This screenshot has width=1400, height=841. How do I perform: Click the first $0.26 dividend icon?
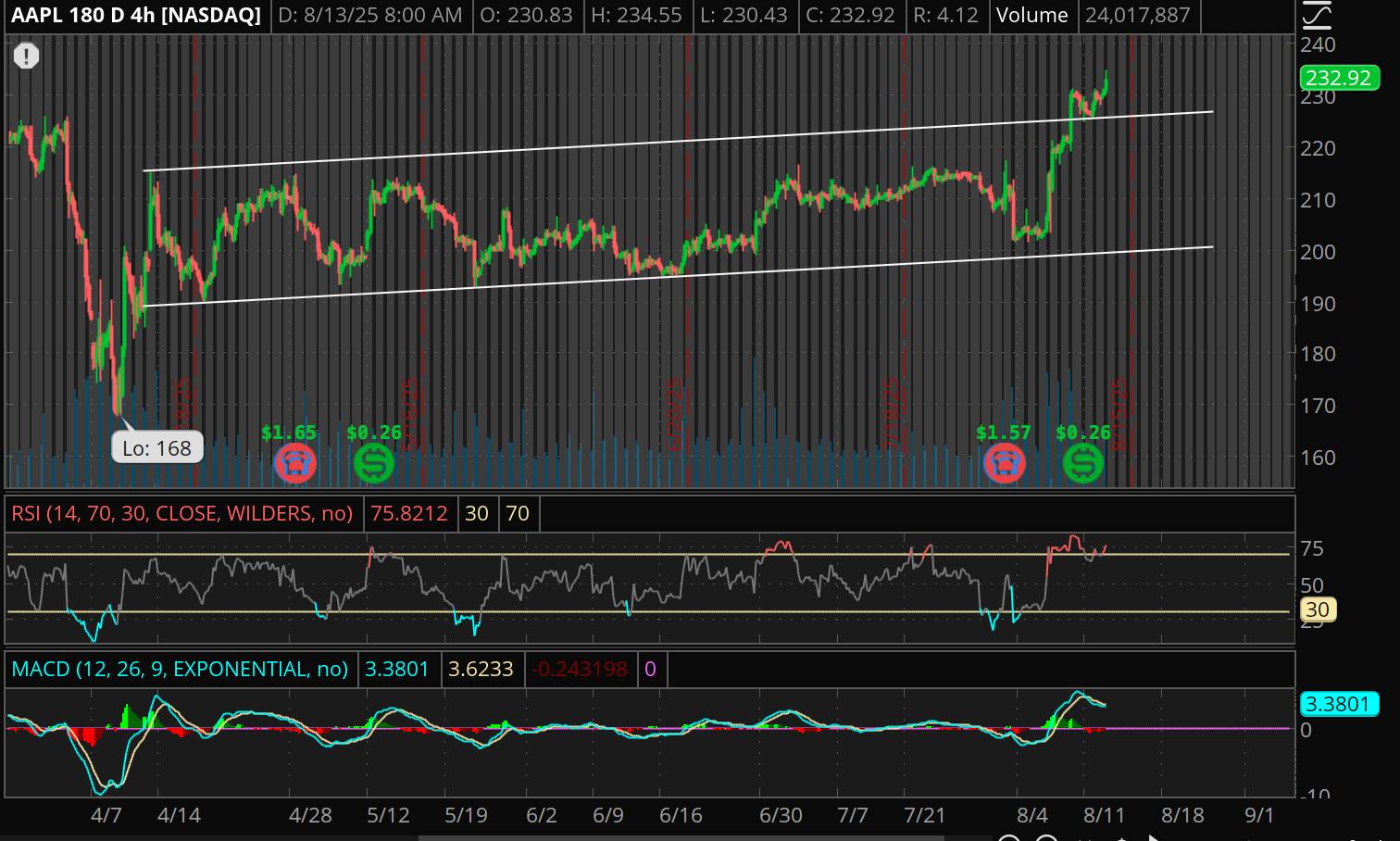[x=374, y=462]
